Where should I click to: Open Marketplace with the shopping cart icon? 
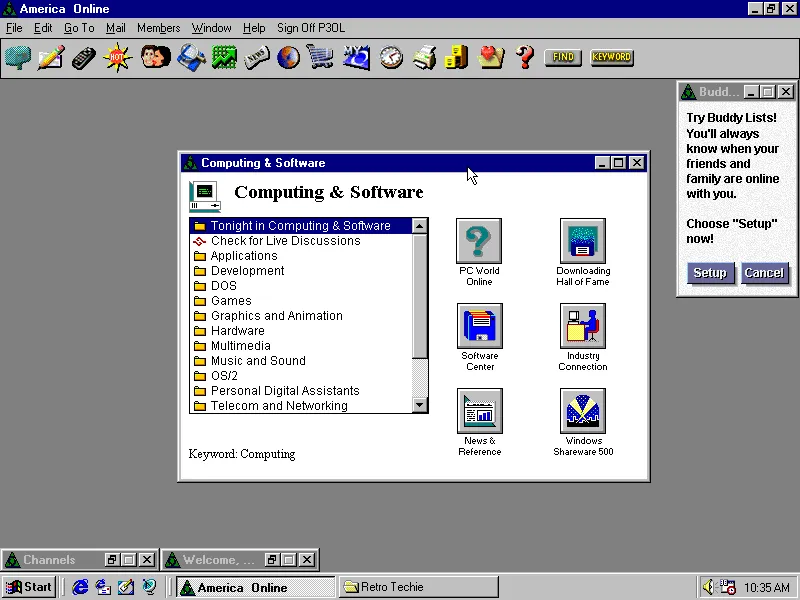(x=321, y=57)
